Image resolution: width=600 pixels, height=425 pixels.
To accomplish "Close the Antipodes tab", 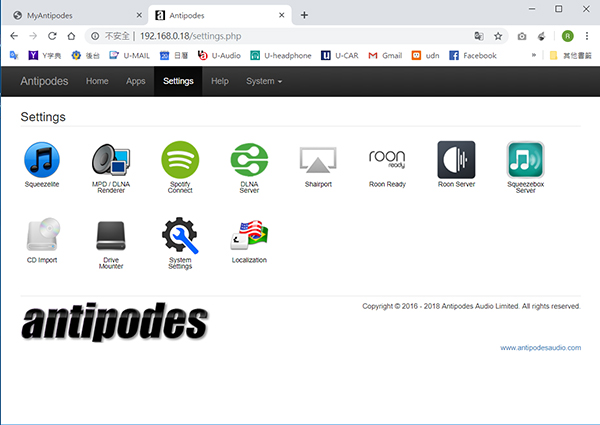I will tap(282, 15).
